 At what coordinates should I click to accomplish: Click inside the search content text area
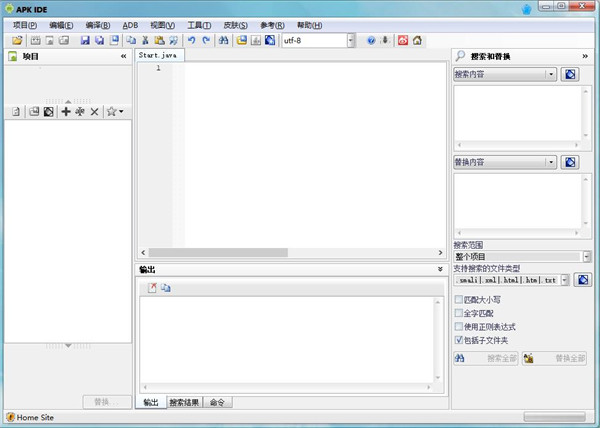(x=517, y=113)
